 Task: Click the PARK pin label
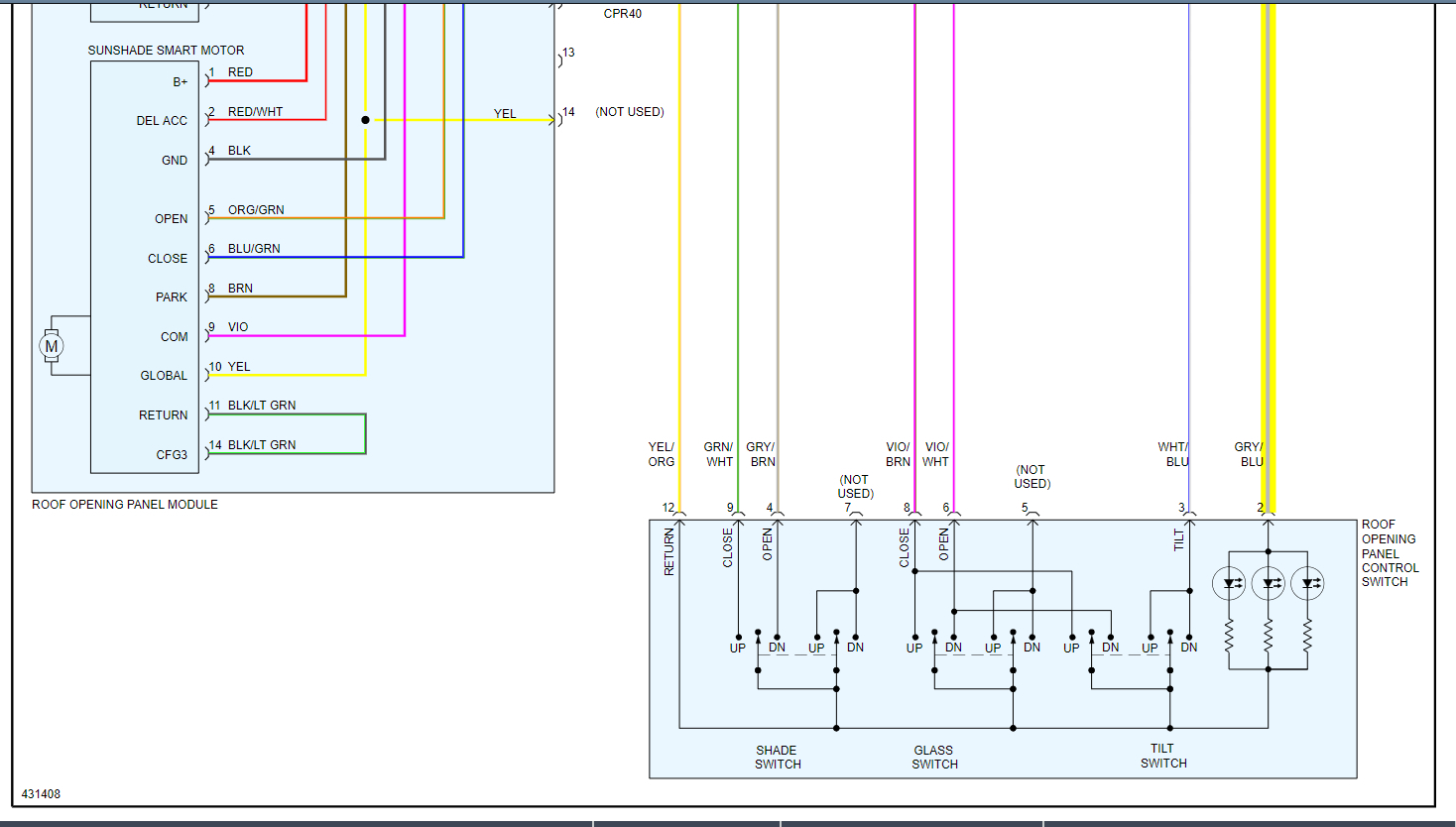click(x=172, y=297)
